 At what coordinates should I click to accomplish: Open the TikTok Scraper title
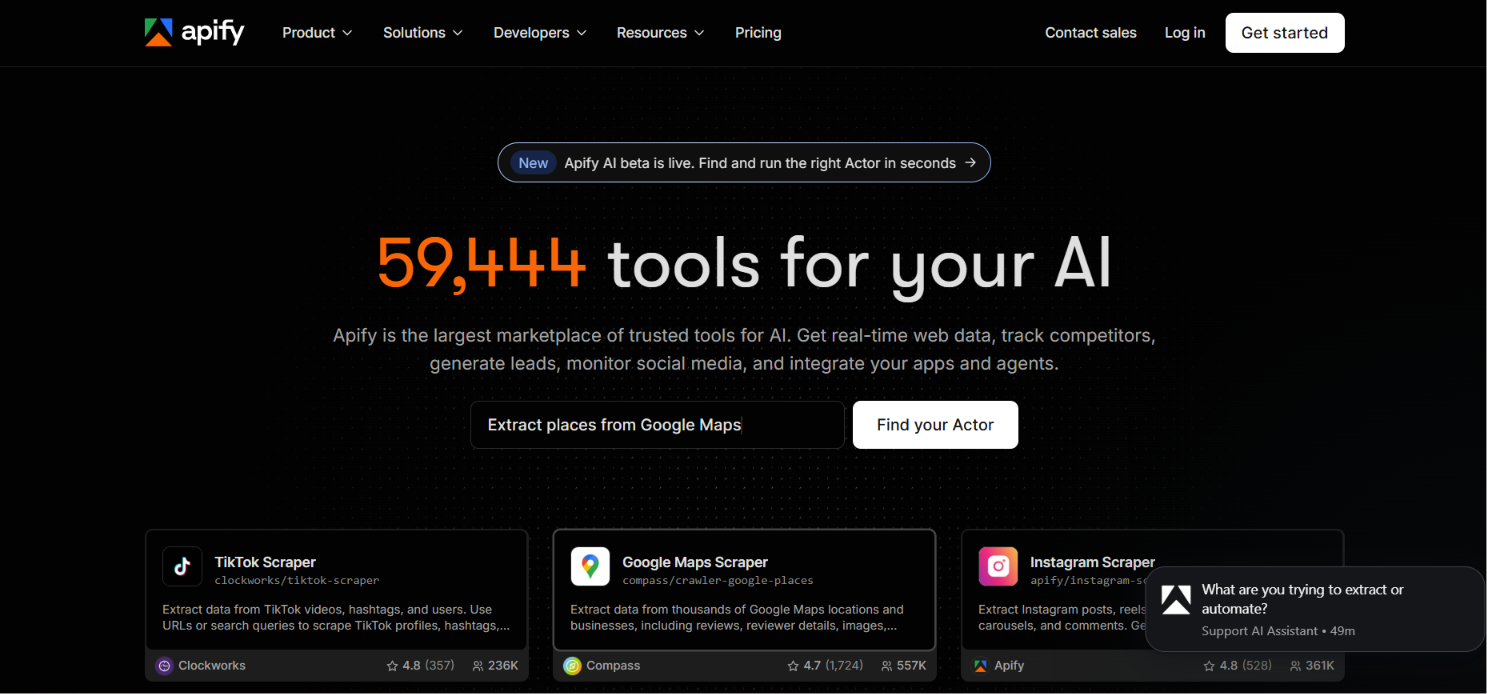click(x=265, y=562)
